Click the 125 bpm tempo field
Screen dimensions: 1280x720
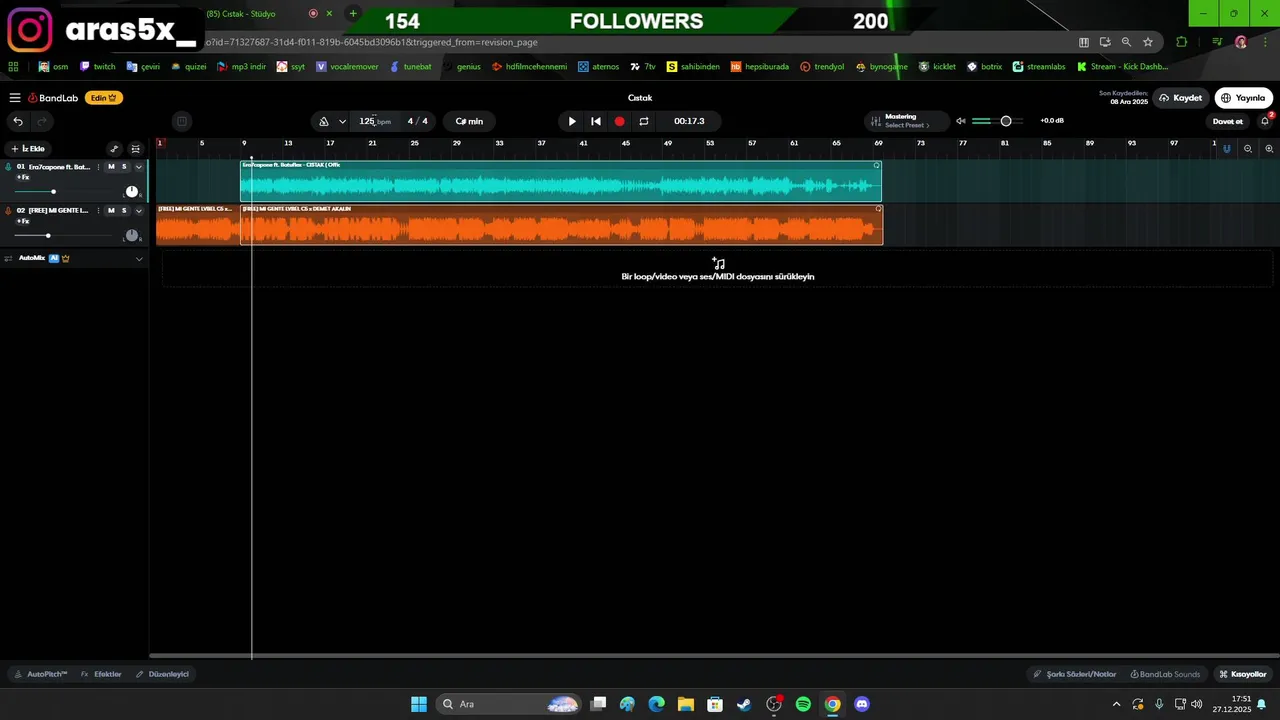click(375, 121)
